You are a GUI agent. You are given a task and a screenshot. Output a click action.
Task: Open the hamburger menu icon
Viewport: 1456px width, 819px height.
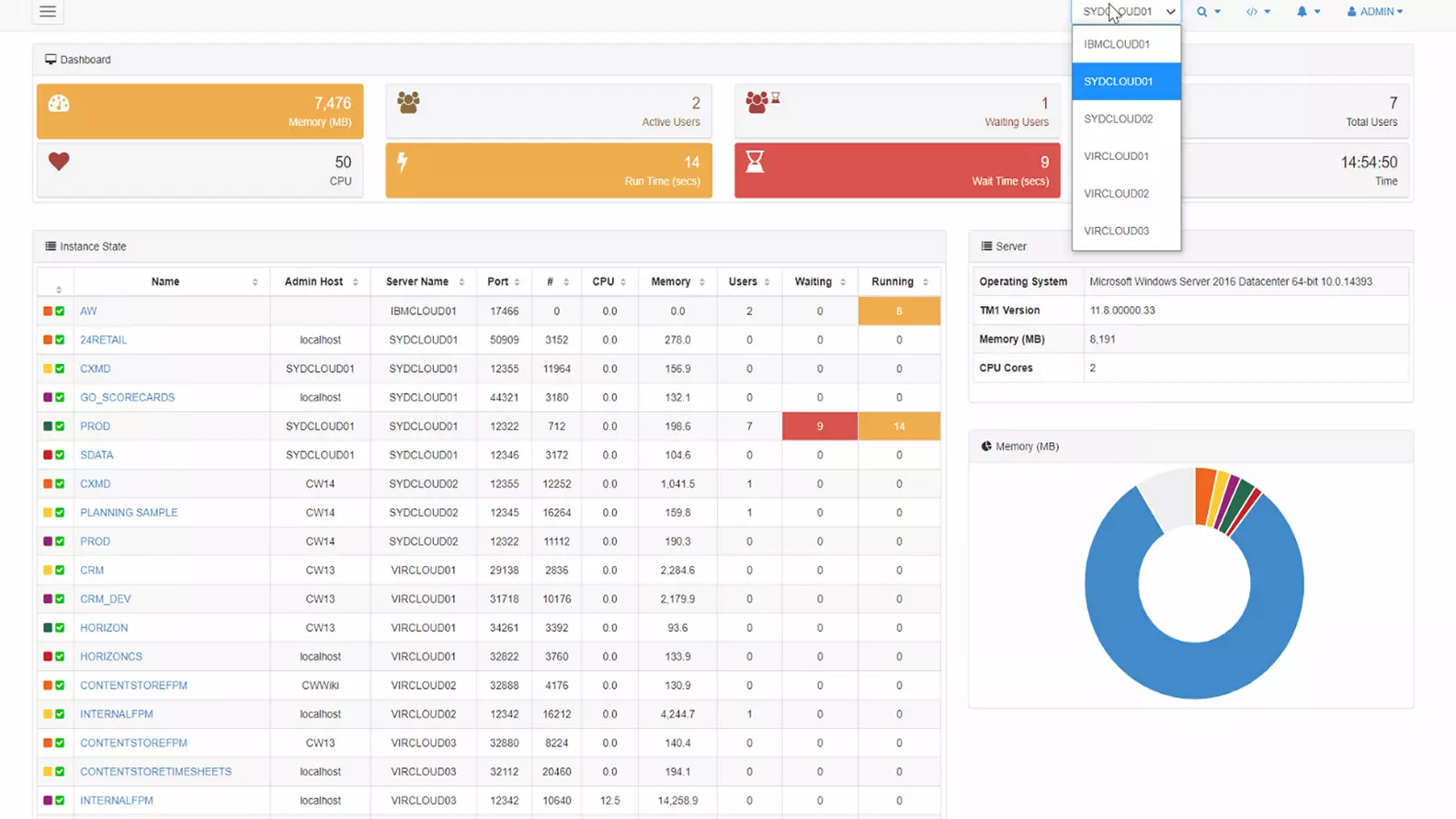point(48,12)
